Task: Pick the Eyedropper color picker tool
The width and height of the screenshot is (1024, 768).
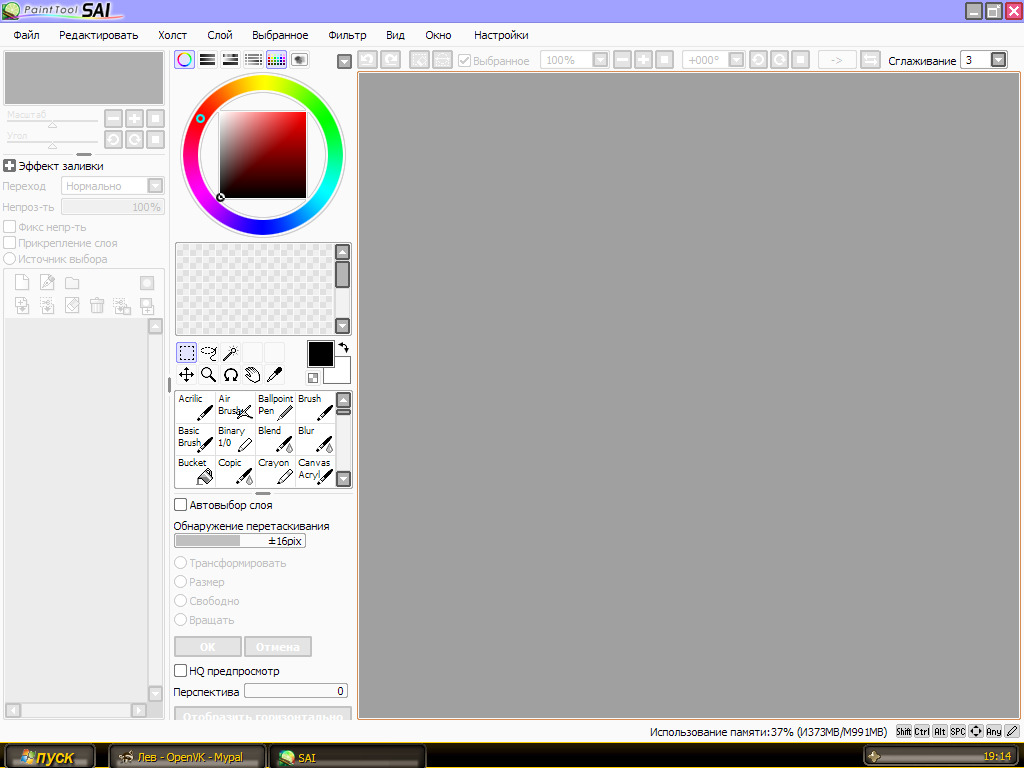Action: click(275, 375)
